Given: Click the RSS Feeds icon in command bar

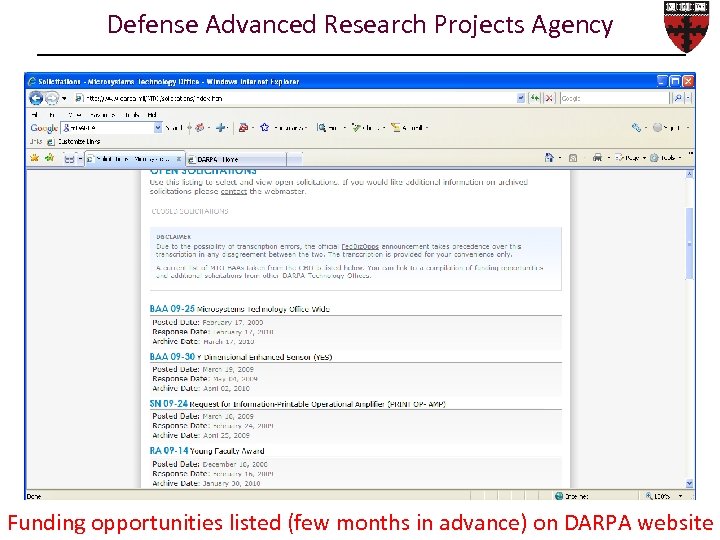Looking at the screenshot, I should point(573,158).
